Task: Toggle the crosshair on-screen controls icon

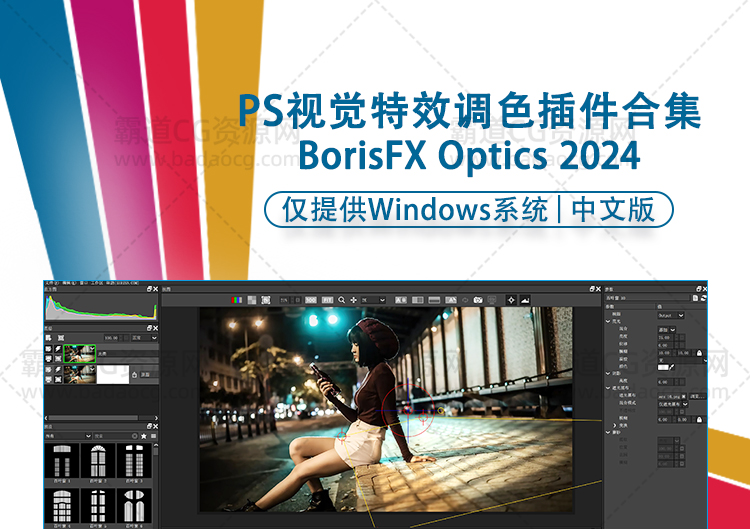Action: coord(511,300)
